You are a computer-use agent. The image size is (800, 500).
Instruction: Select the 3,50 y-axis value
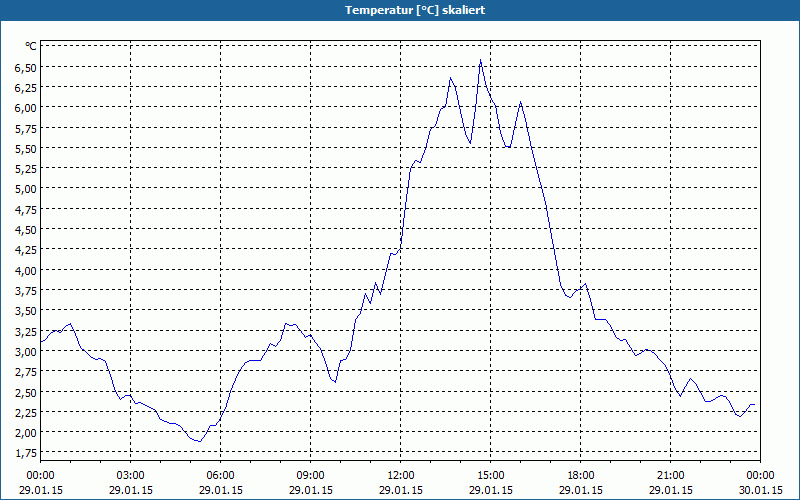[26, 310]
